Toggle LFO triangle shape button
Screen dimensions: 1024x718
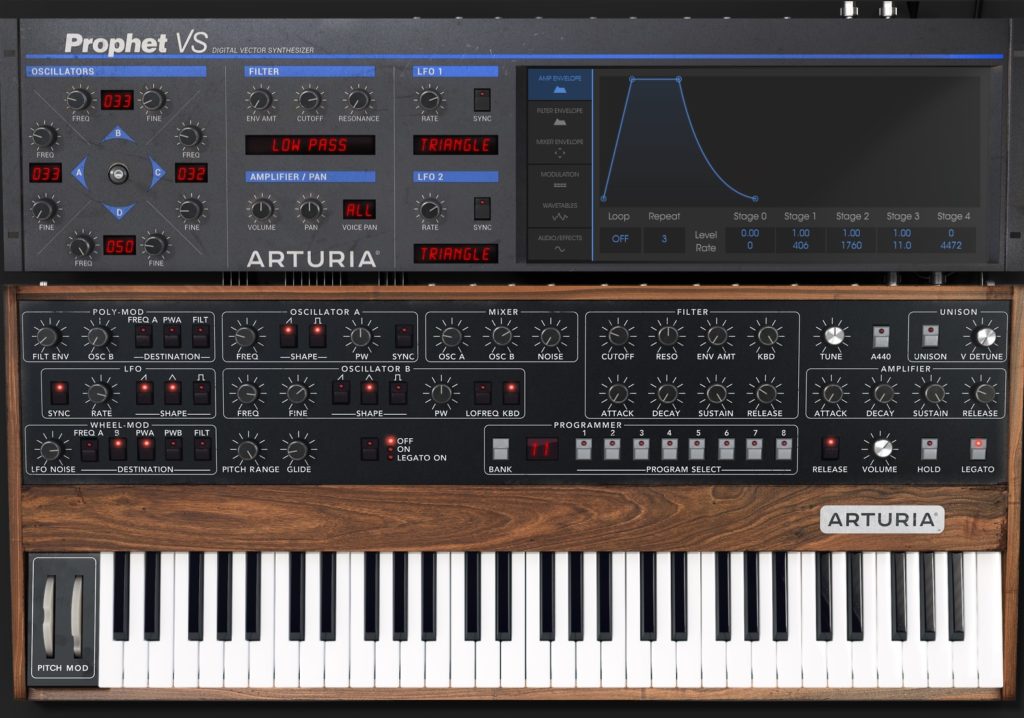[172, 392]
